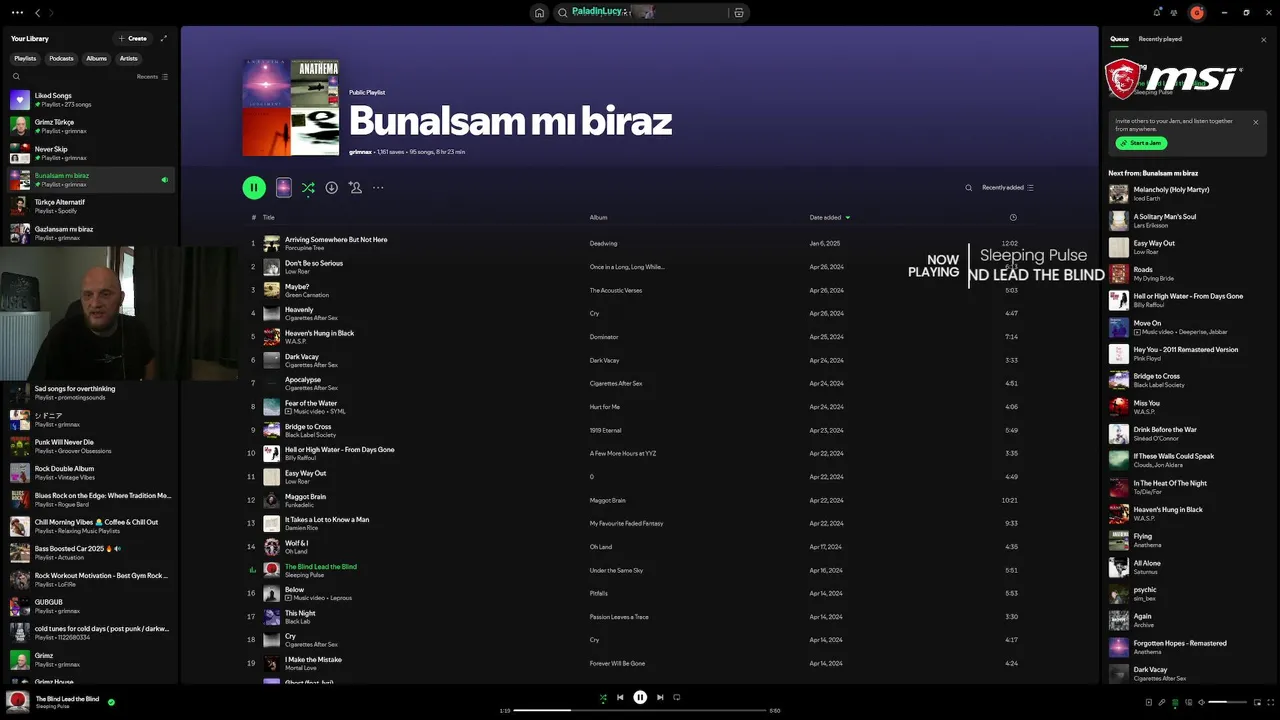Select queue item Bridge to Cross

1185,380
